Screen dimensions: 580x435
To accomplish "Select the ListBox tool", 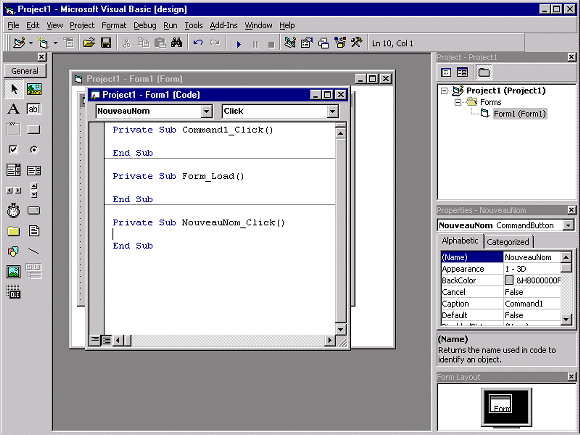I will (34, 170).
